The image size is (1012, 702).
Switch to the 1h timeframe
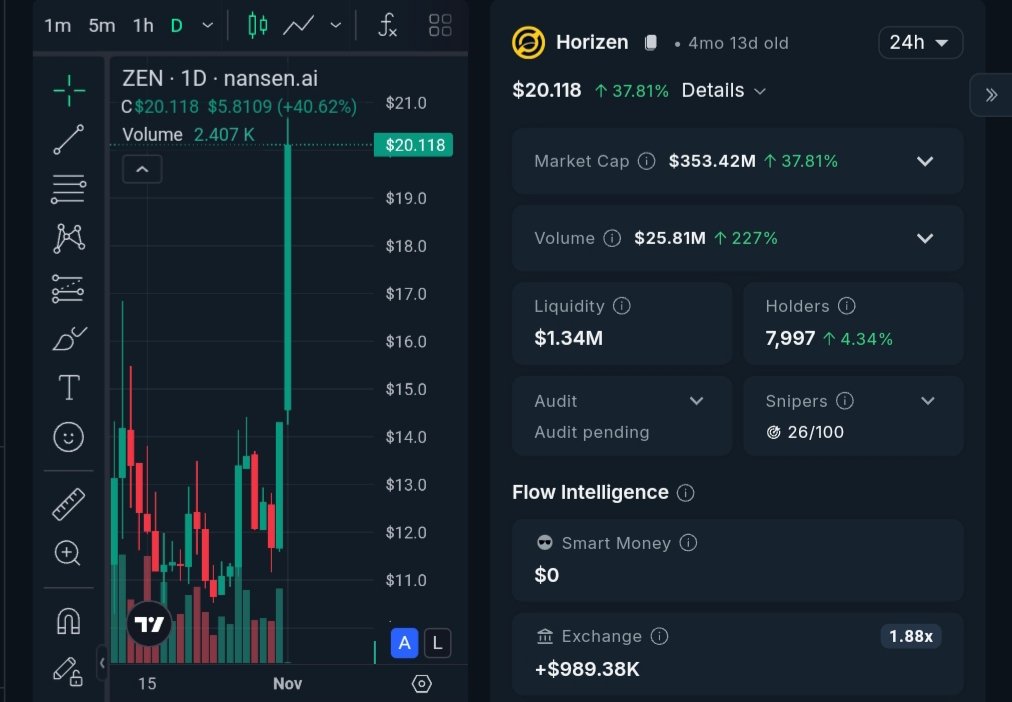click(x=143, y=25)
